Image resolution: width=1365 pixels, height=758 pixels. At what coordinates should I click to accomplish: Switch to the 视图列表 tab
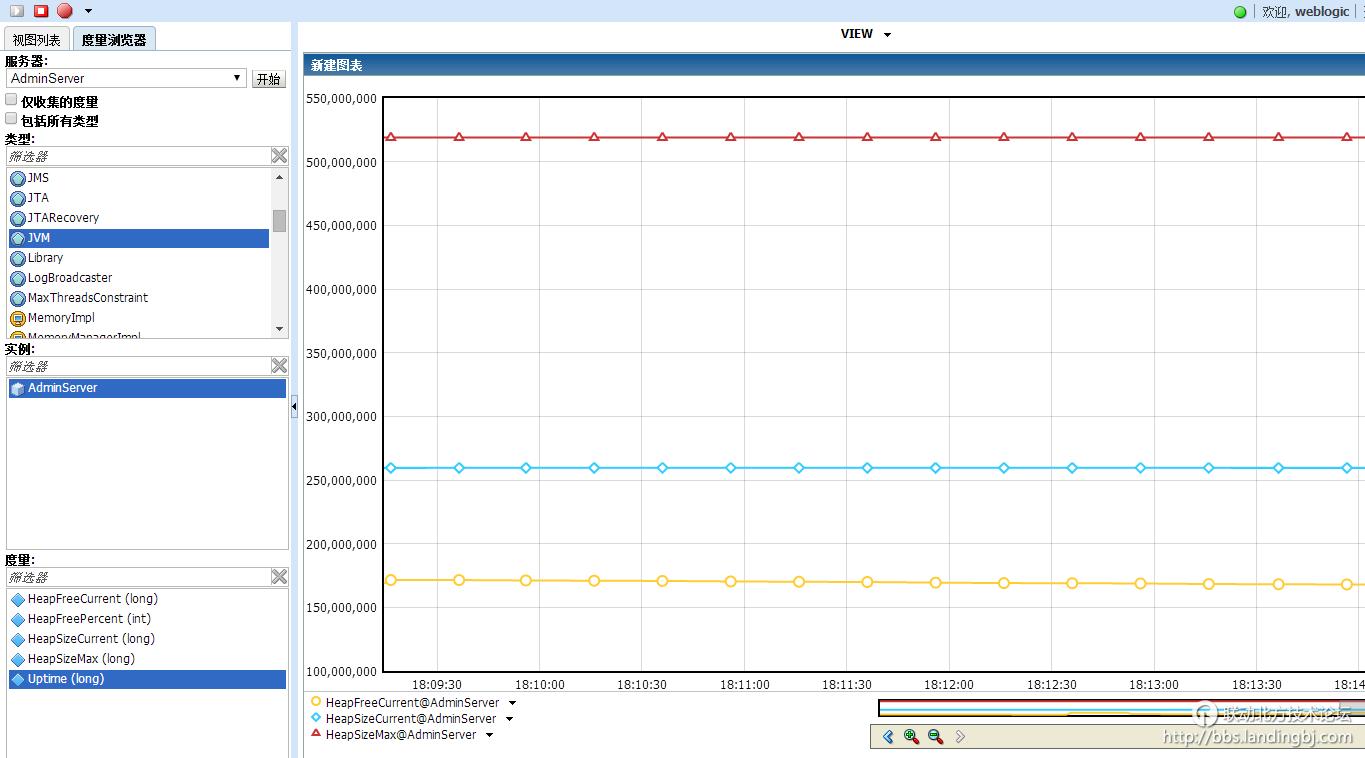pyautogui.click(x=37, y=40)
